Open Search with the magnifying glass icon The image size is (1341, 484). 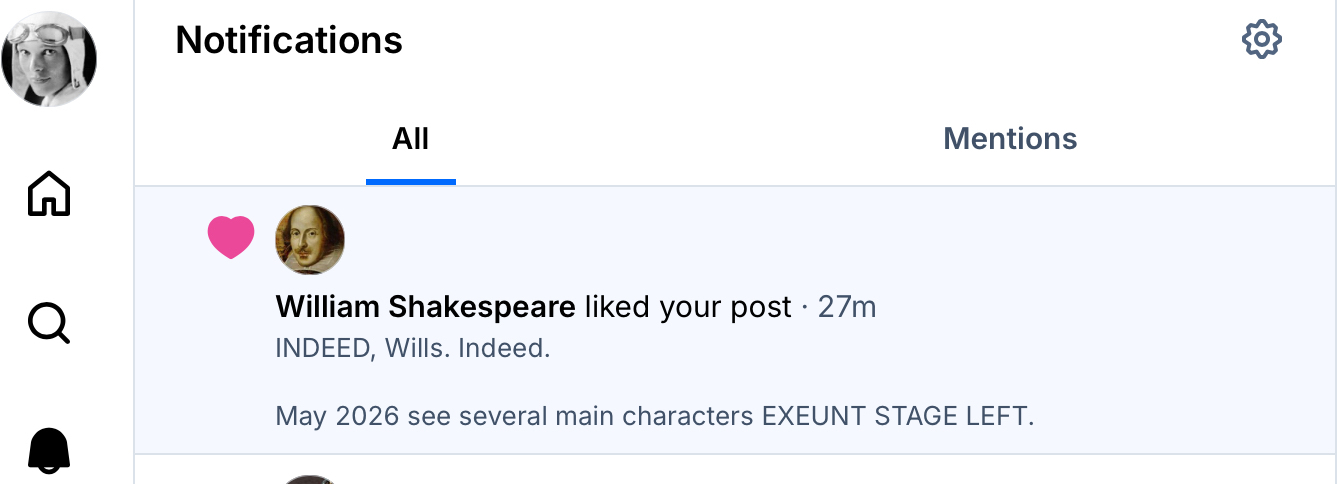49,323
